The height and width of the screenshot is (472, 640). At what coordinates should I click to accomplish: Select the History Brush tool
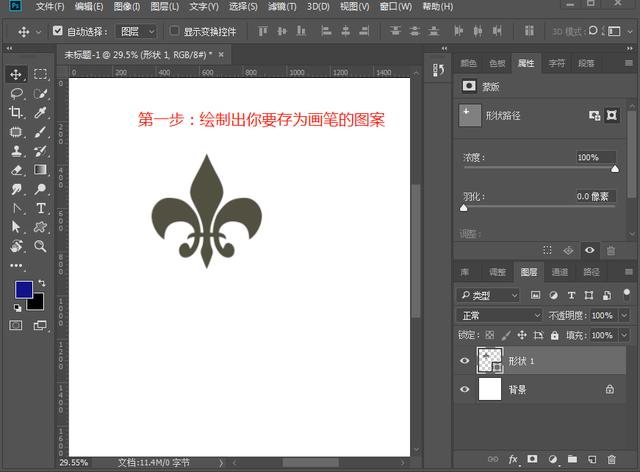click(x=40, y=151)
